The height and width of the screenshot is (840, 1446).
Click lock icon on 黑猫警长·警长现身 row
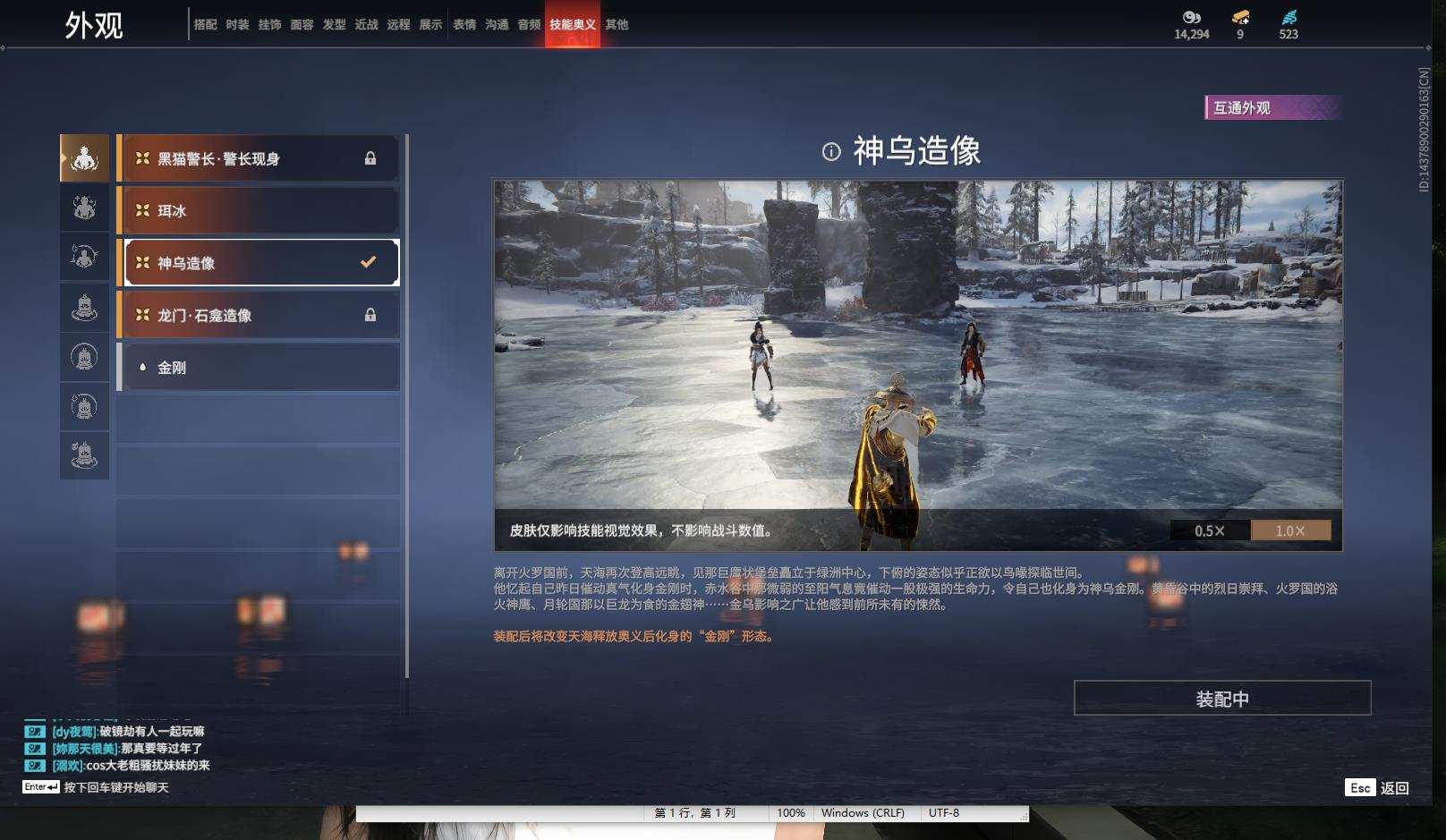(x=370, y=158)
